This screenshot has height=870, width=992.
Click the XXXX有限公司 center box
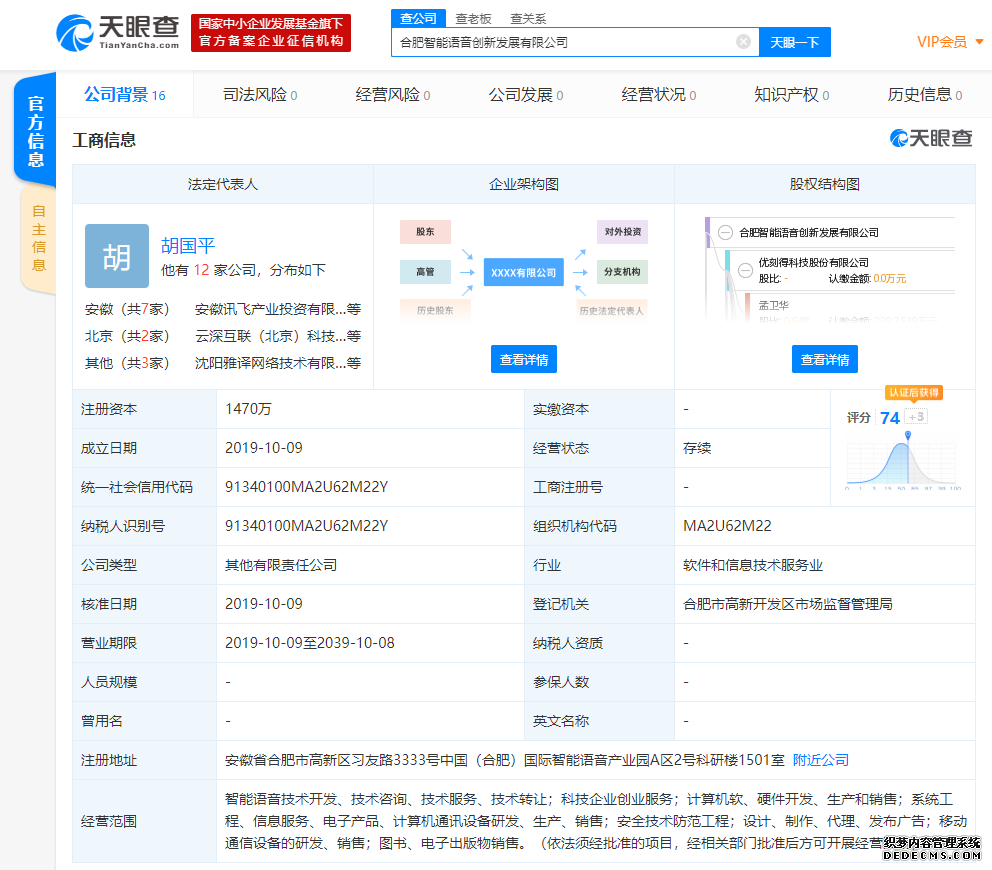524,272
